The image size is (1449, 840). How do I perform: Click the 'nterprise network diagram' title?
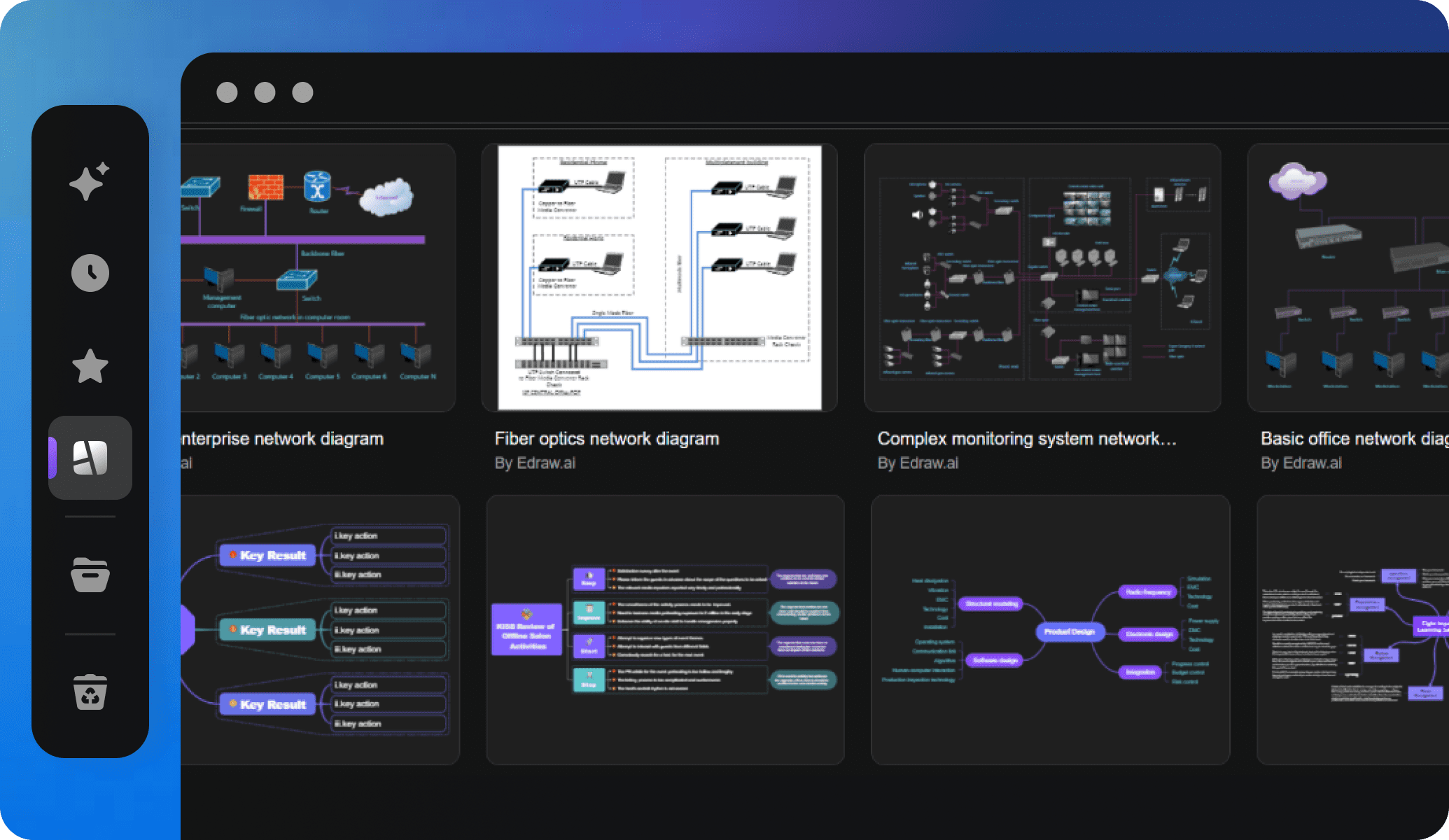282,439
